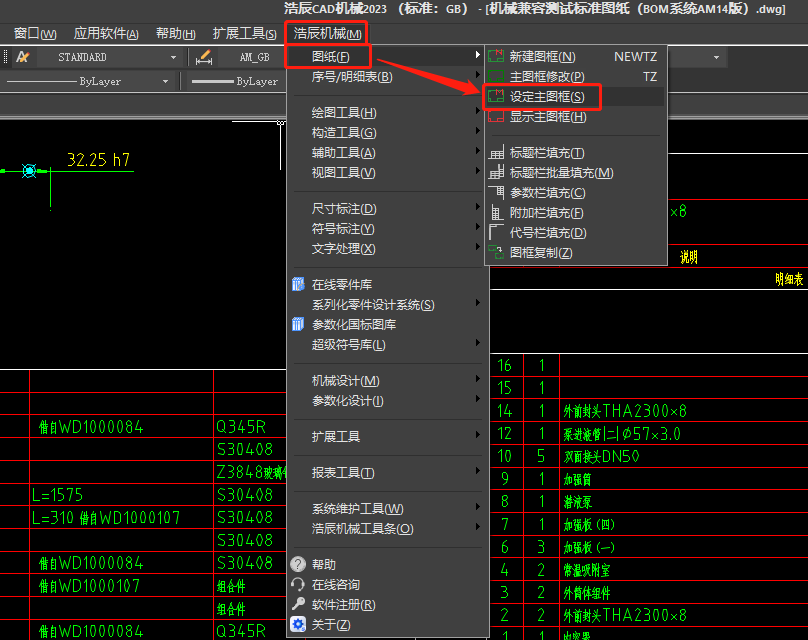Viewport: 808px width, 640px height.
Task: Open the 扩展工具(S) menu
Action: click(x=245, y=33)
